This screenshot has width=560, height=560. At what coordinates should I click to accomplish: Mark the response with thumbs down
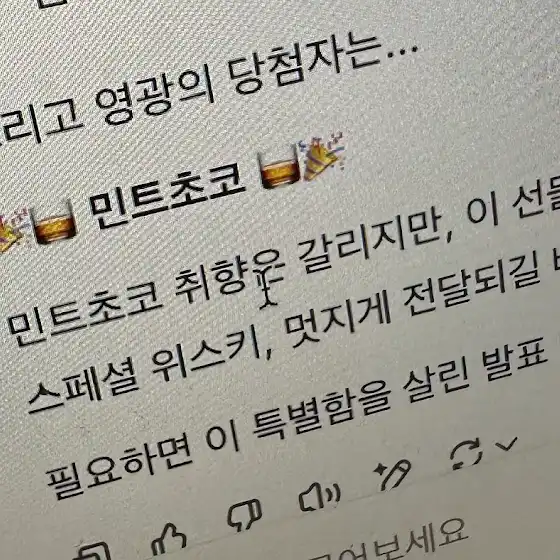[245, 514]
